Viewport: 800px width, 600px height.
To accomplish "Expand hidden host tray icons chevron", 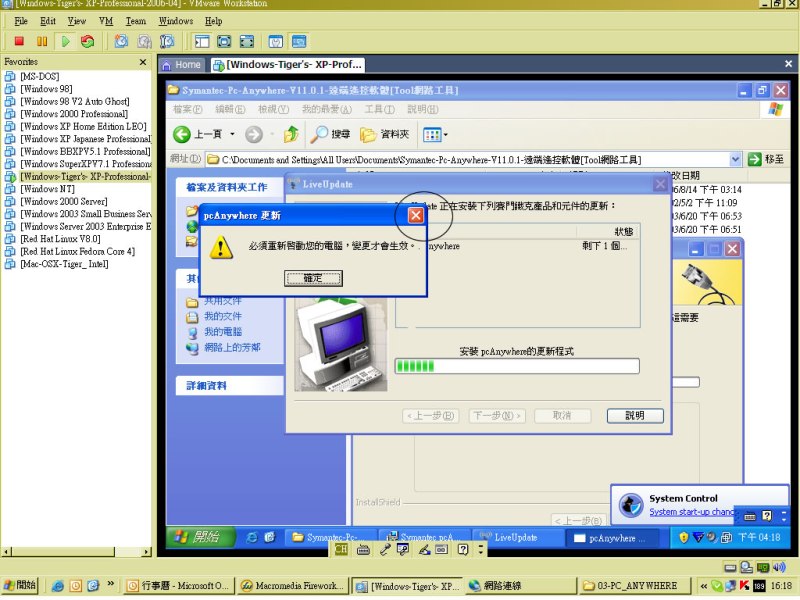I will click(x=704, y=586).
